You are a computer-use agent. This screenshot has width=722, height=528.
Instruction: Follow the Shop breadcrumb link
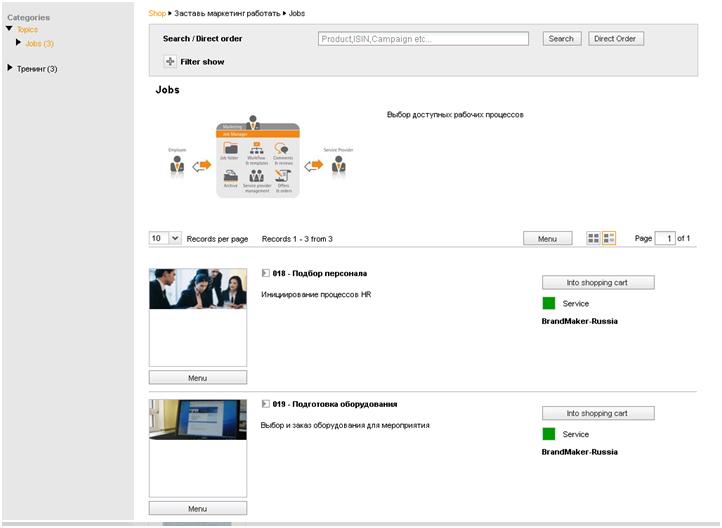pyautogui.click(x=157, y=13)
